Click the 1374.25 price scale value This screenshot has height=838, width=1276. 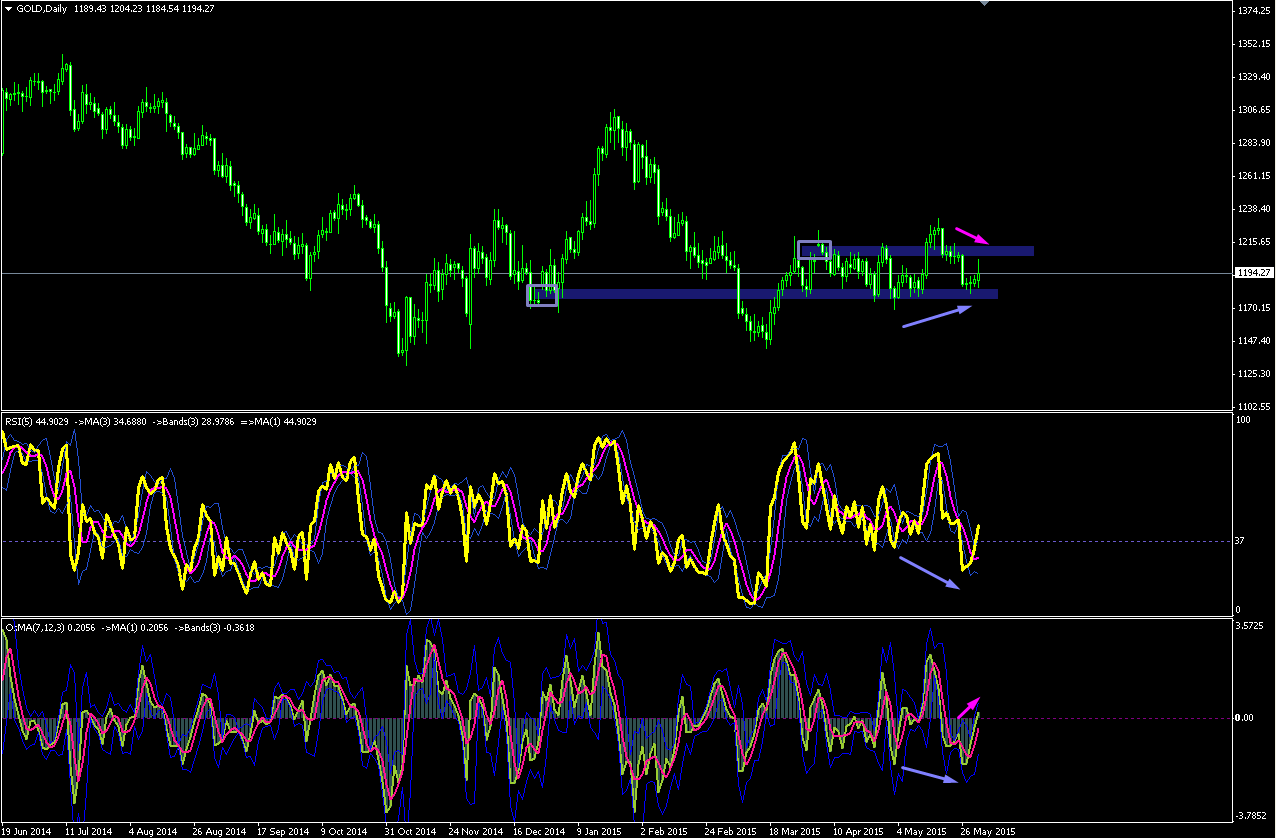pyautogui.click(x=1253, y=10)
